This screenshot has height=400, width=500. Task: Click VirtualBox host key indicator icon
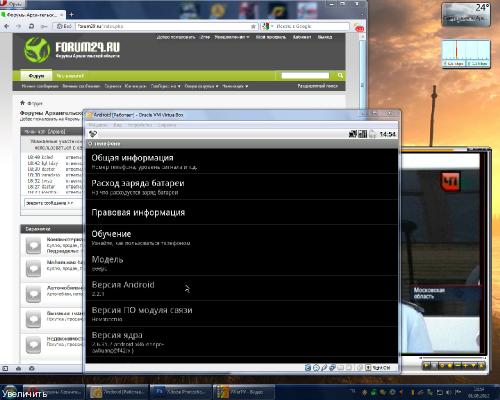point(368,368)
